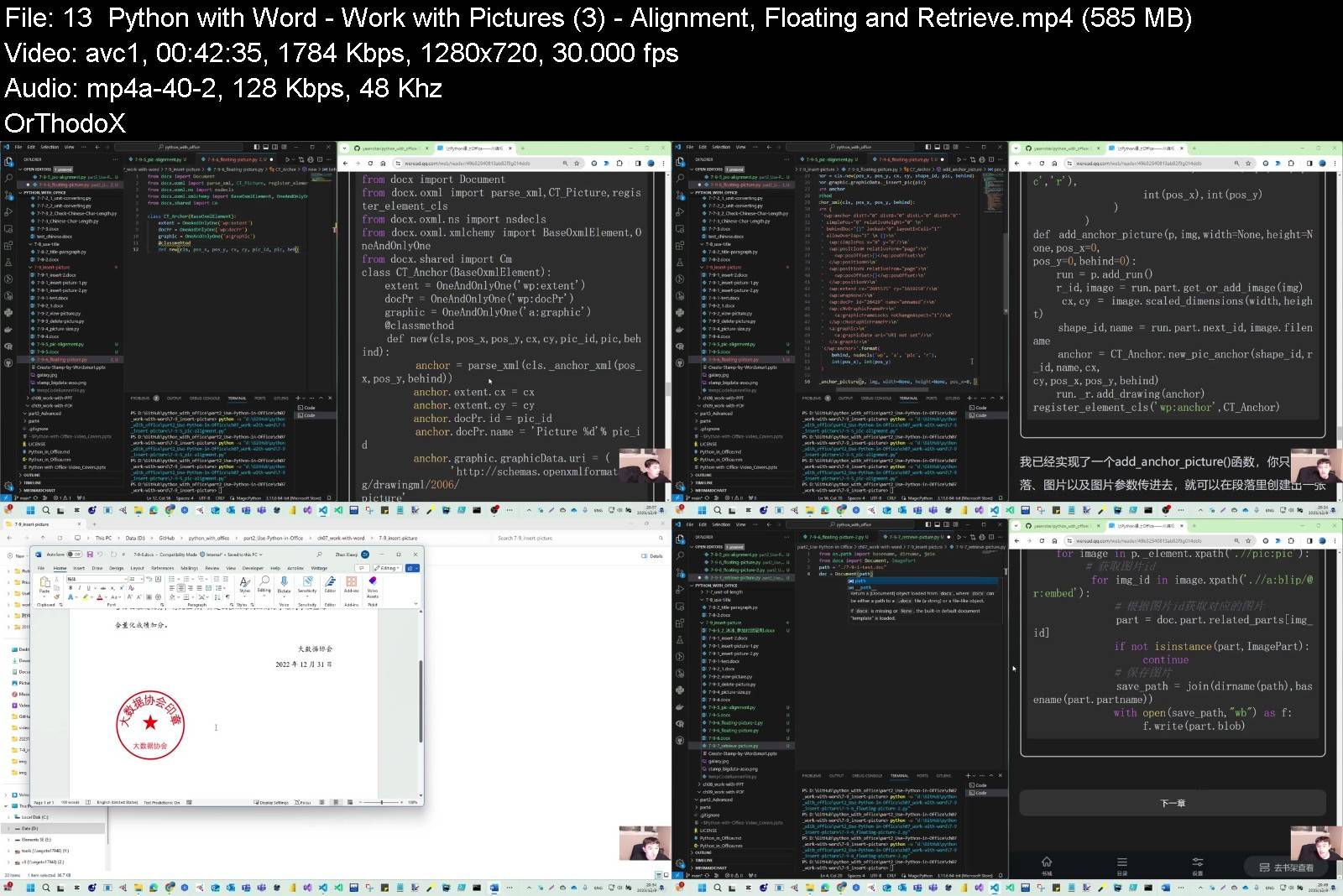The height and width of the screenshot is (896, 1343).
Task: Adjust the Word zoom slider handle
Action: point(382,802)
